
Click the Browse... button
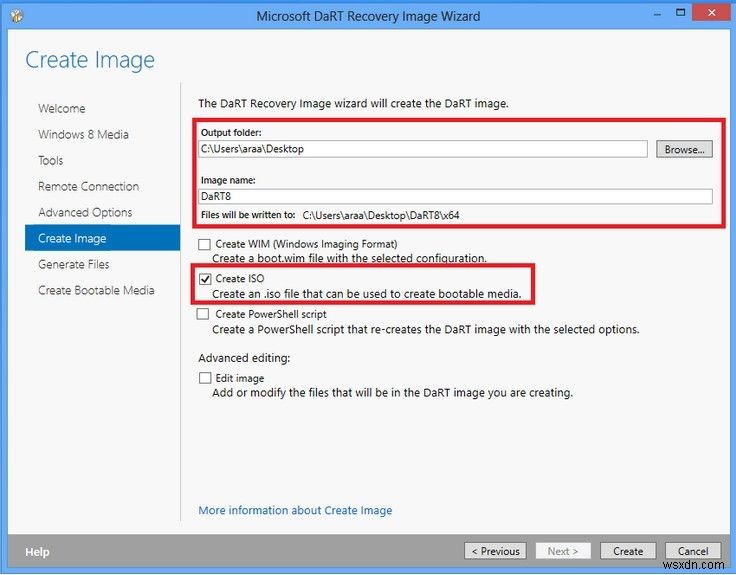point(684,149)
